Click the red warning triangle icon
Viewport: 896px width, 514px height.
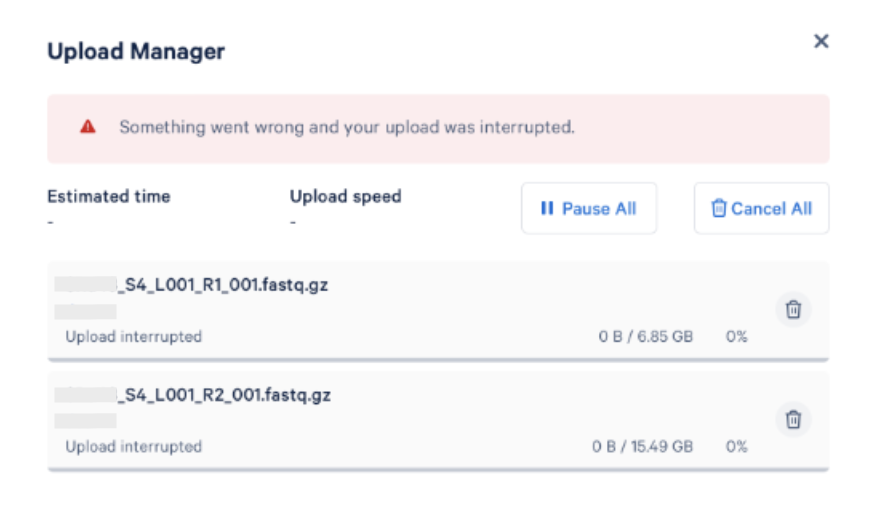coord(87,127)
